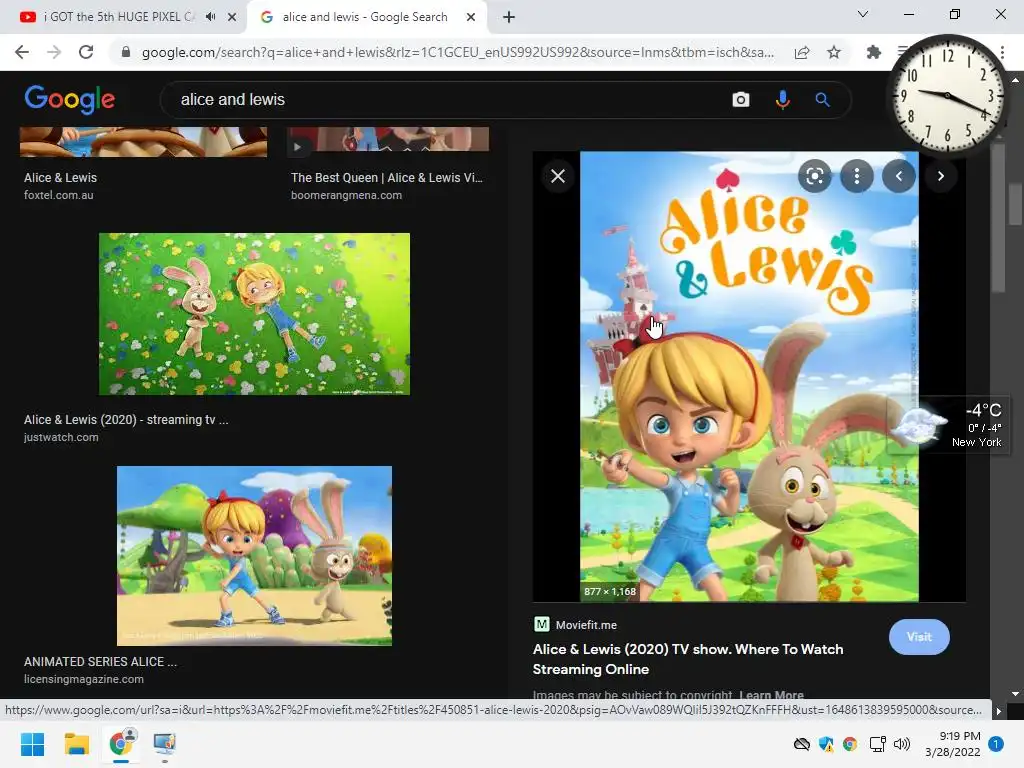Click the large Alice & Lewis preview image
Viewport: 1024px width, 768px height.
(749, 376)
